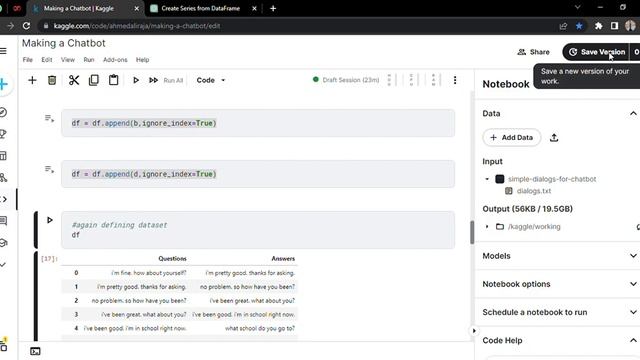Open Learn icon in left sidebar

tap(3, 243)
